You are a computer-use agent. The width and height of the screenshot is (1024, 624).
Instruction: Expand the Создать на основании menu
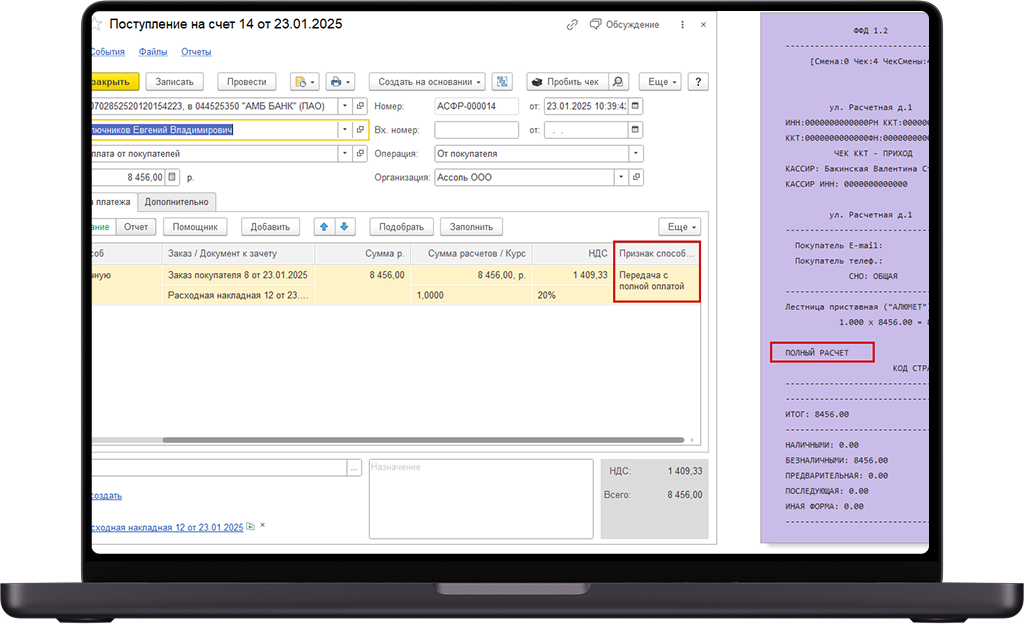(427, 82)
